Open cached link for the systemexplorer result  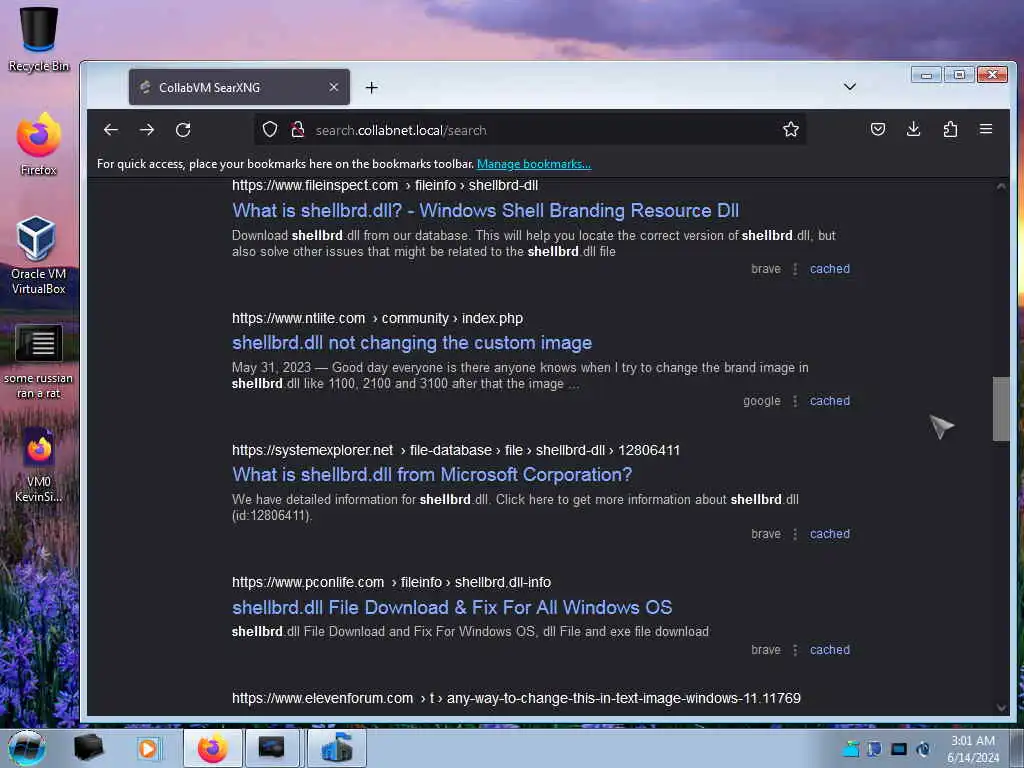(x=829, y=534)
